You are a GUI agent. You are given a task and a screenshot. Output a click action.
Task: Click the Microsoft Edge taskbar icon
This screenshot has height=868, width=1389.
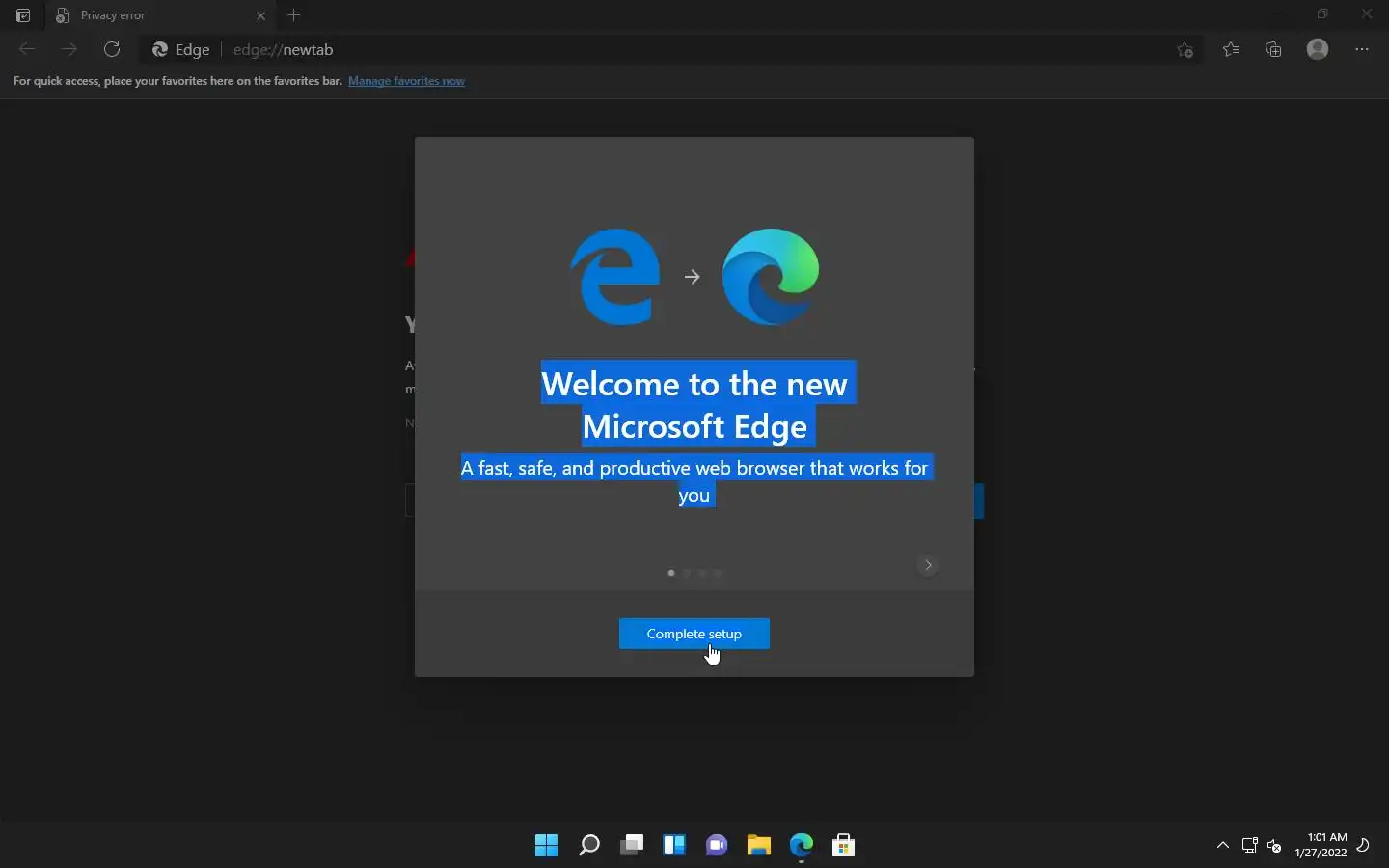pyautogui.click(x=802, y=845)
